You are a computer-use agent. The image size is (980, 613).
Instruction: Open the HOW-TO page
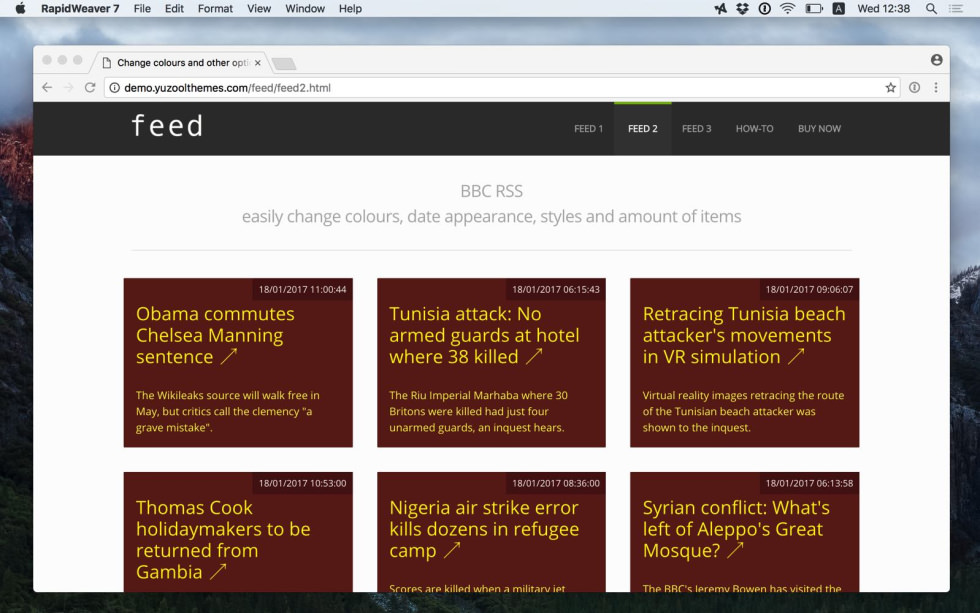coord(754,129)
